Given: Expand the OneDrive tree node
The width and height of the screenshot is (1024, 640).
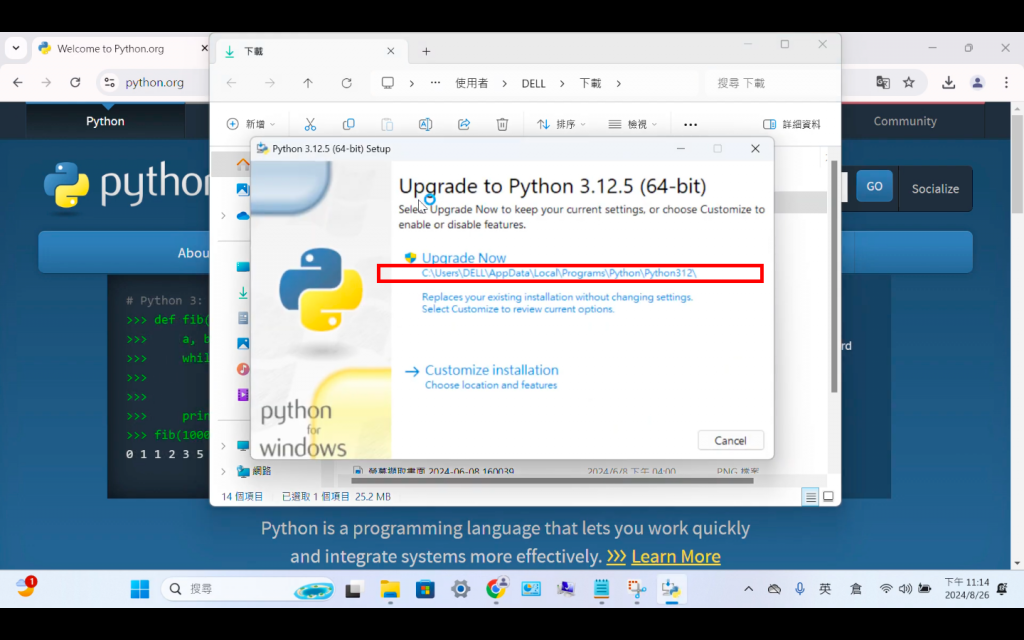Looking at the screenshot, I should tap(223, 216).
